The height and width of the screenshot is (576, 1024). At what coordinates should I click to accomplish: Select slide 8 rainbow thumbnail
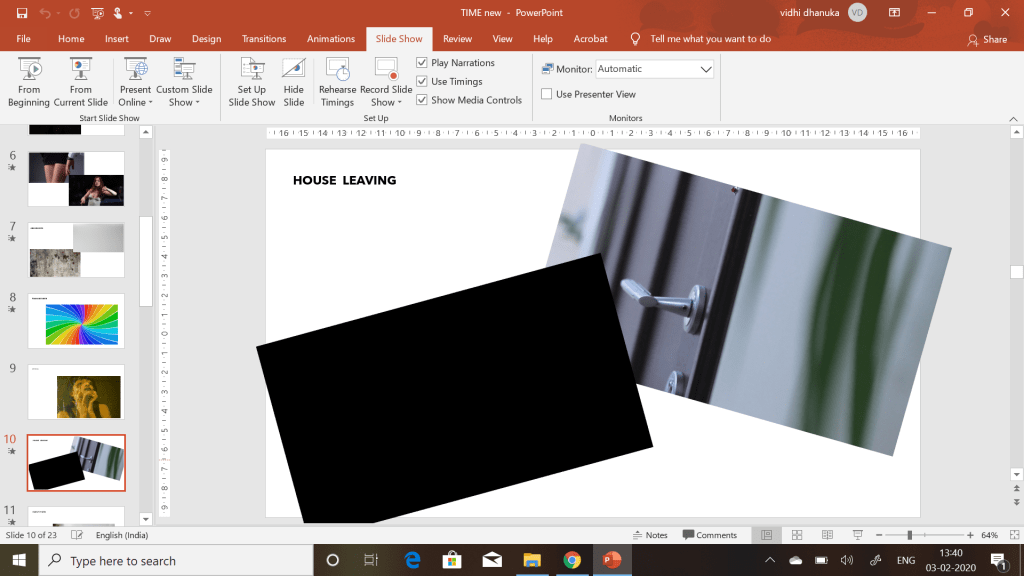pos(76,321)
